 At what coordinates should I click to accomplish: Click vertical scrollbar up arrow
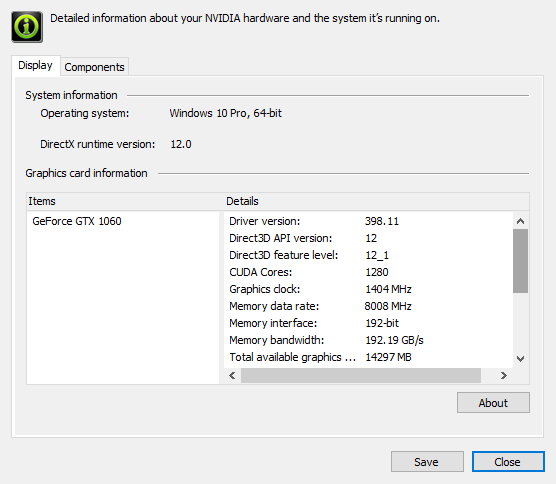point(520,221)
